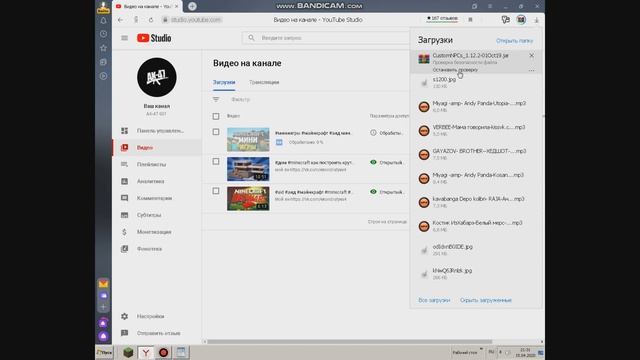Click the window icon on the taskbar
Screen dimensions: 640x360
click(181, 352)
